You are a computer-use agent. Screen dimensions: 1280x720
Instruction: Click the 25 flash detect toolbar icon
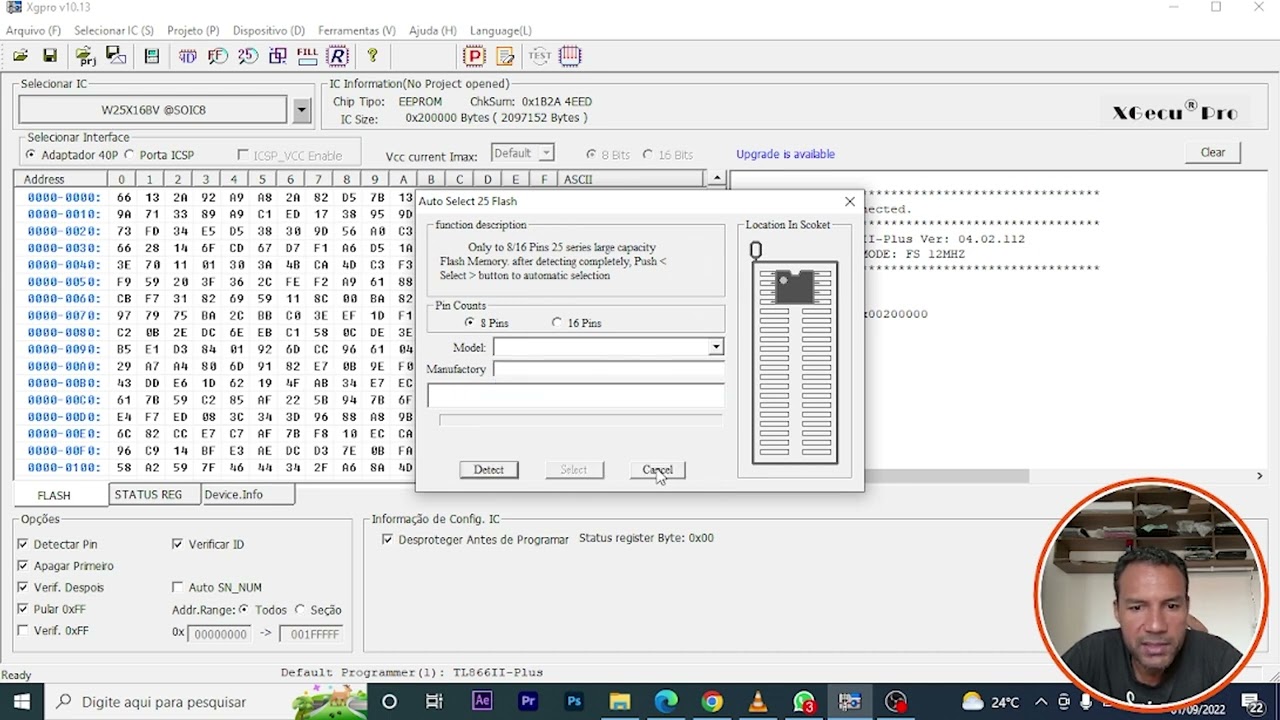pos(247,56)
